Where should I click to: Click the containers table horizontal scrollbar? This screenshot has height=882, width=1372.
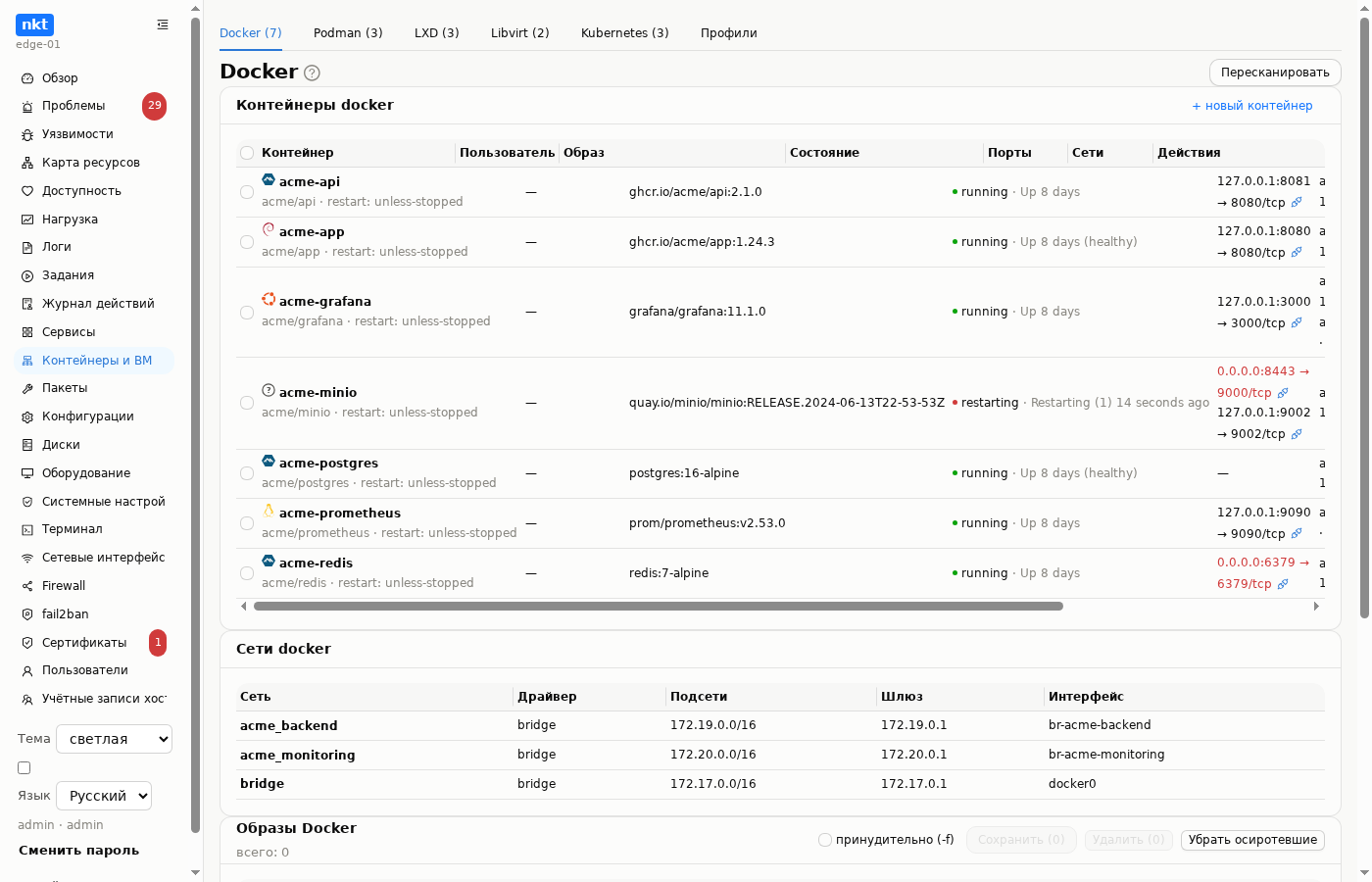[659, 607]
